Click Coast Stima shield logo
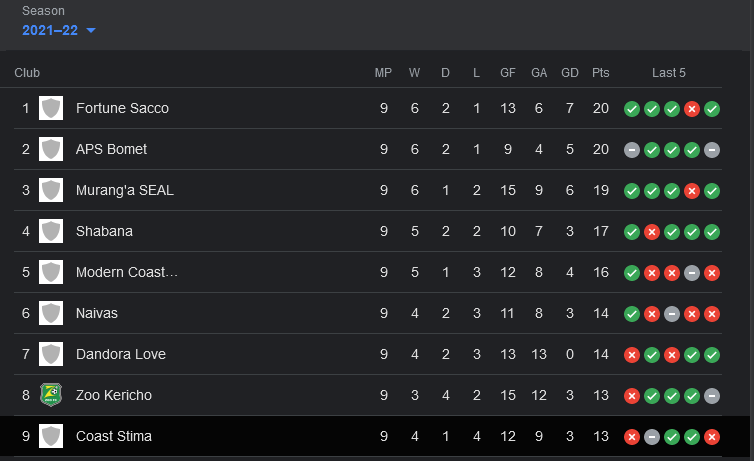 click(x=51, y=436)
